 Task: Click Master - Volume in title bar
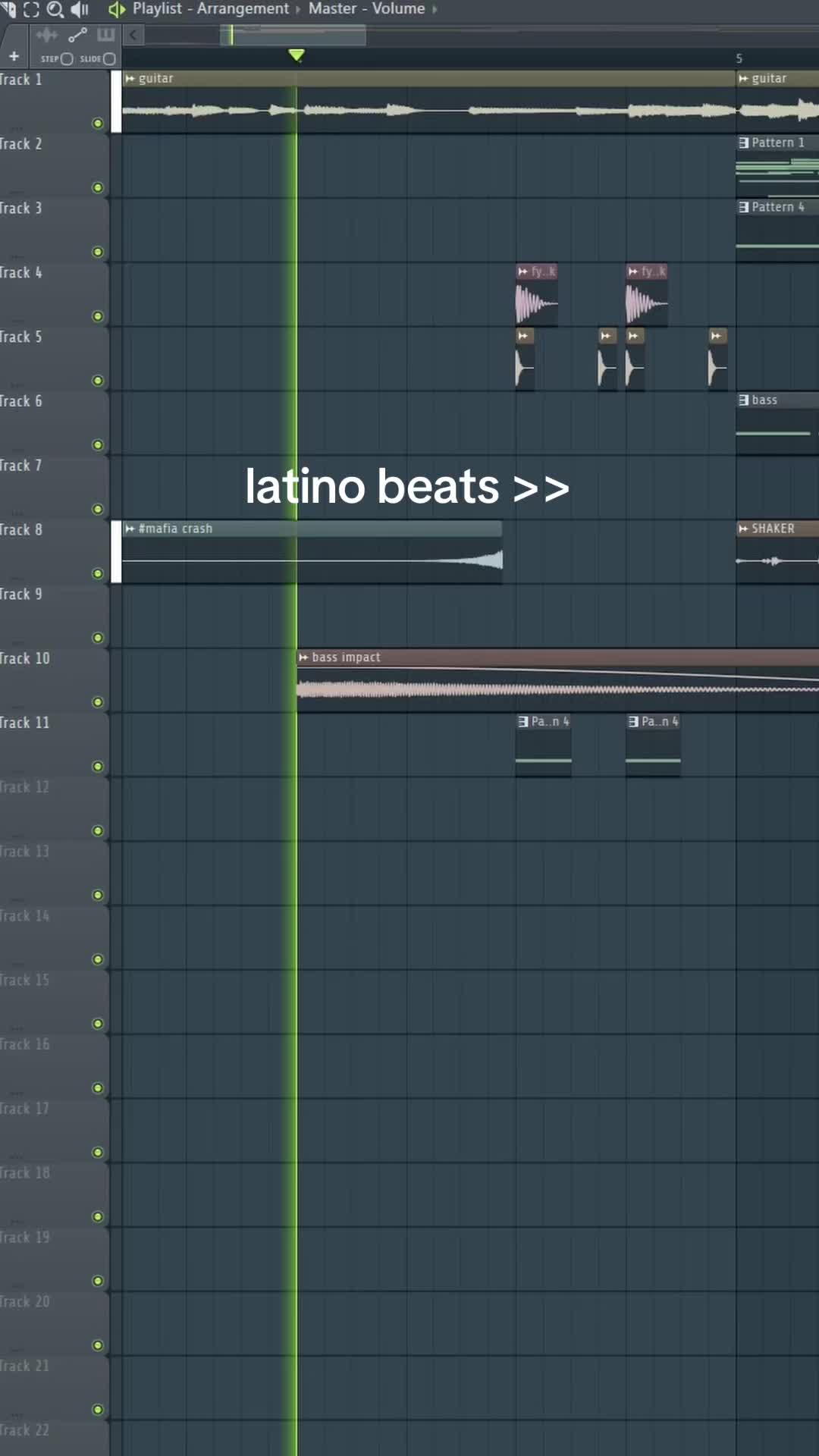tap(366, 9)
